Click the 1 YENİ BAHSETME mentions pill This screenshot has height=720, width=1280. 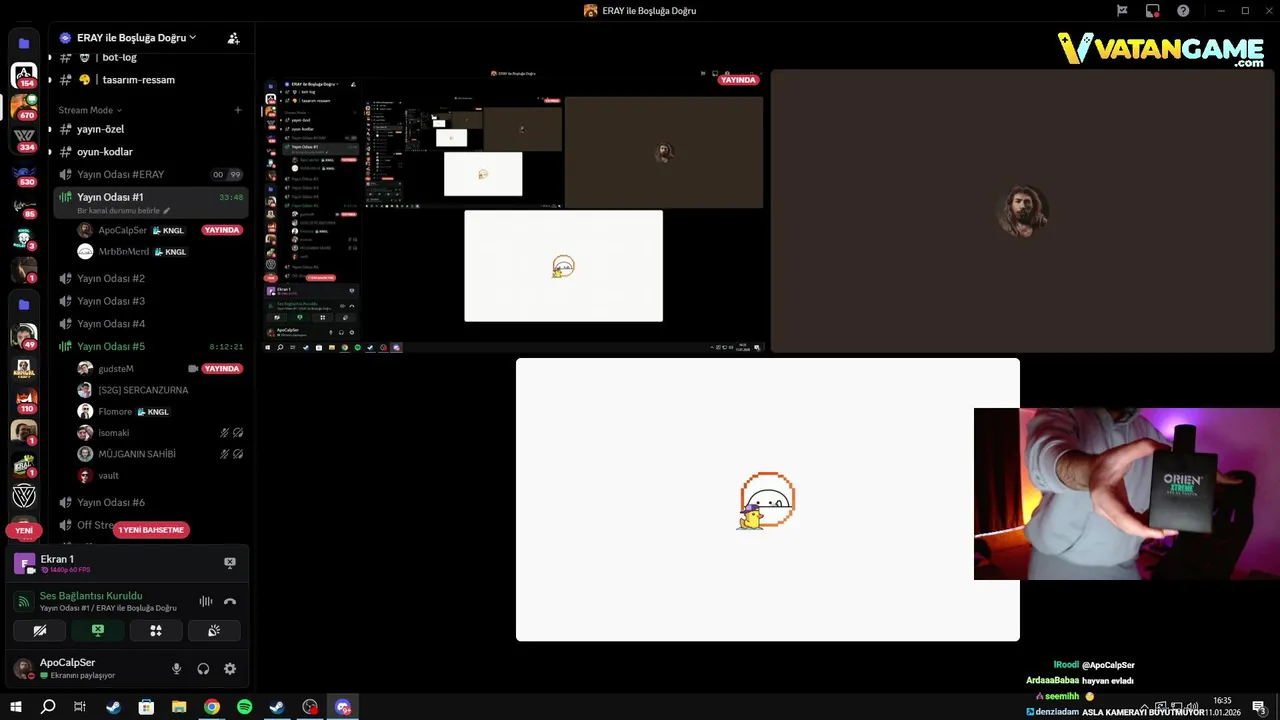pos(151,530)
